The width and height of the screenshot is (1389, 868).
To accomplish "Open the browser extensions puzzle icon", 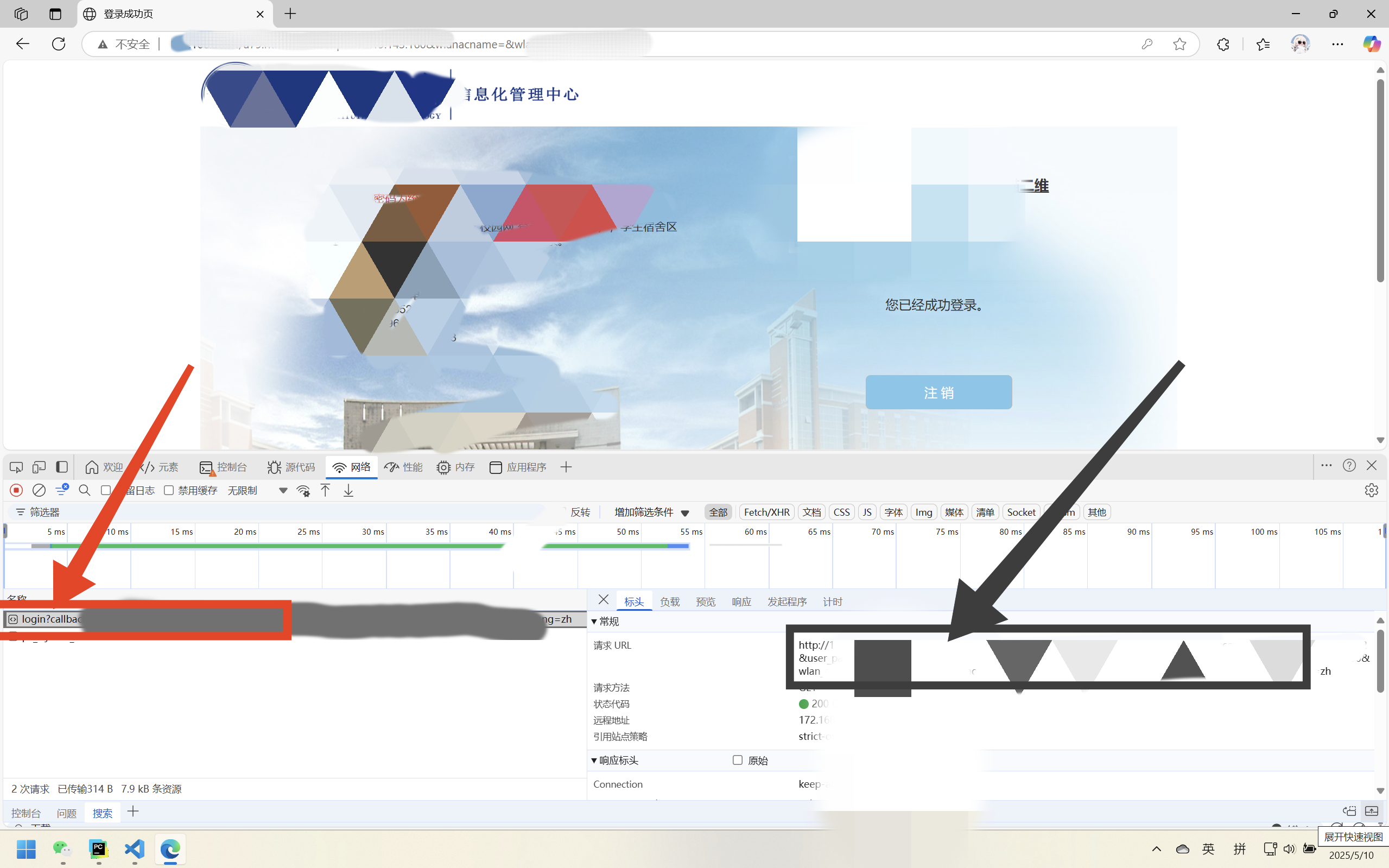I will pos(1223,44).
